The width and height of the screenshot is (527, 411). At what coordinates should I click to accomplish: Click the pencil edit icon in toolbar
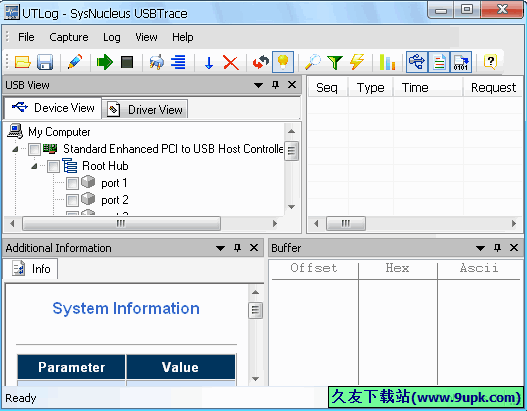(x=75, y=62)
